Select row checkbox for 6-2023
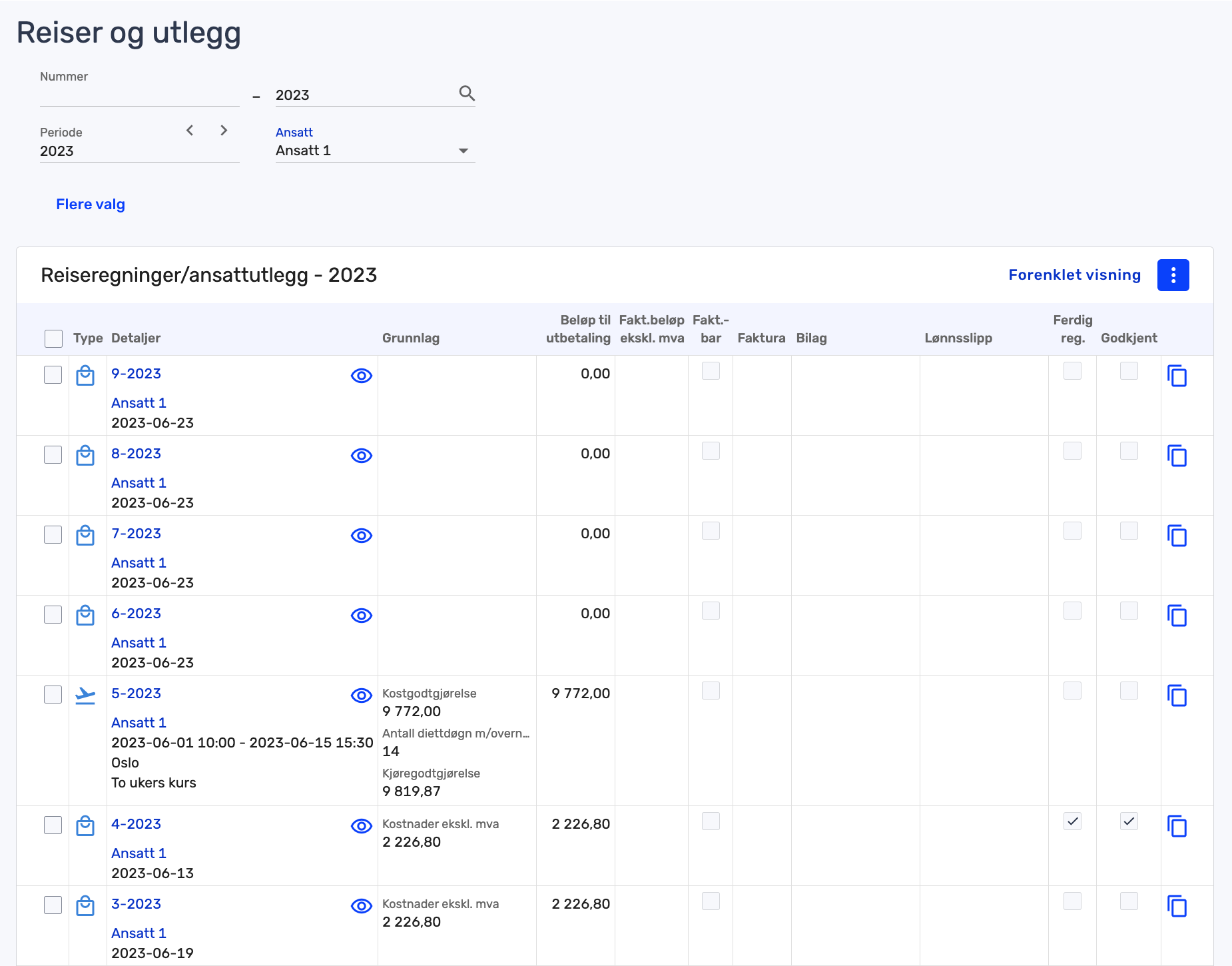Image resolution: width=1232 pixels, height=966 pixels. 53,614
